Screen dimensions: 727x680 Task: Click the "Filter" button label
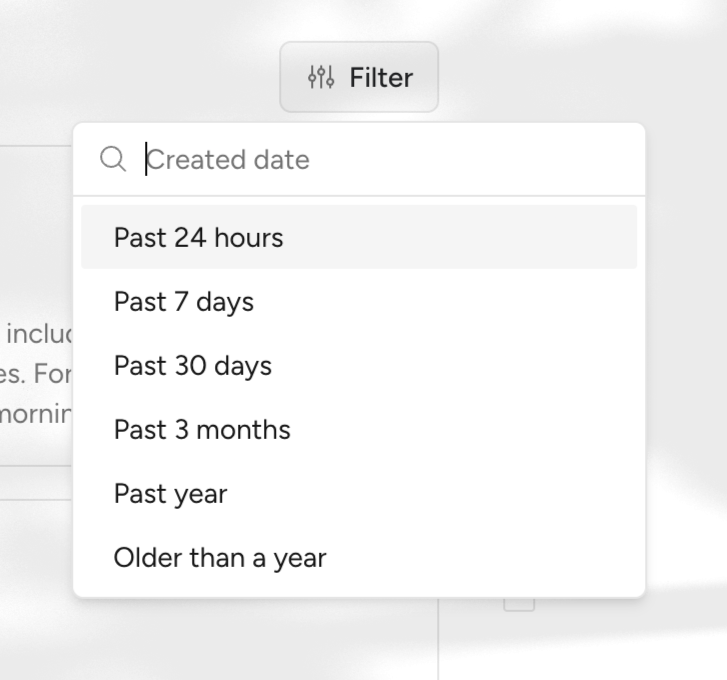click(381, 77)
